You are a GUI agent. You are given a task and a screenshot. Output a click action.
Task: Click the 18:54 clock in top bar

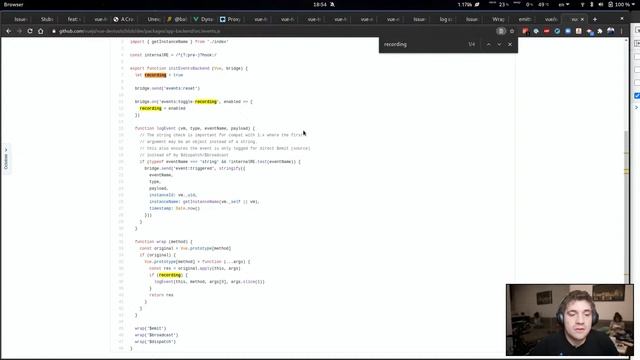coord(320,4)
